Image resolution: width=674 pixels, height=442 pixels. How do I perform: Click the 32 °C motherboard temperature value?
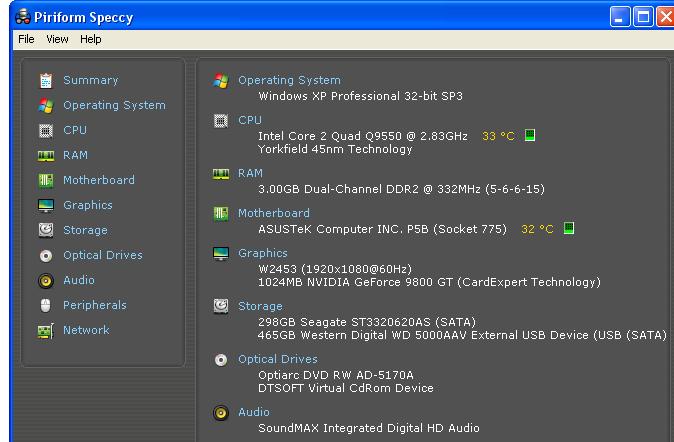pos(537,229)
